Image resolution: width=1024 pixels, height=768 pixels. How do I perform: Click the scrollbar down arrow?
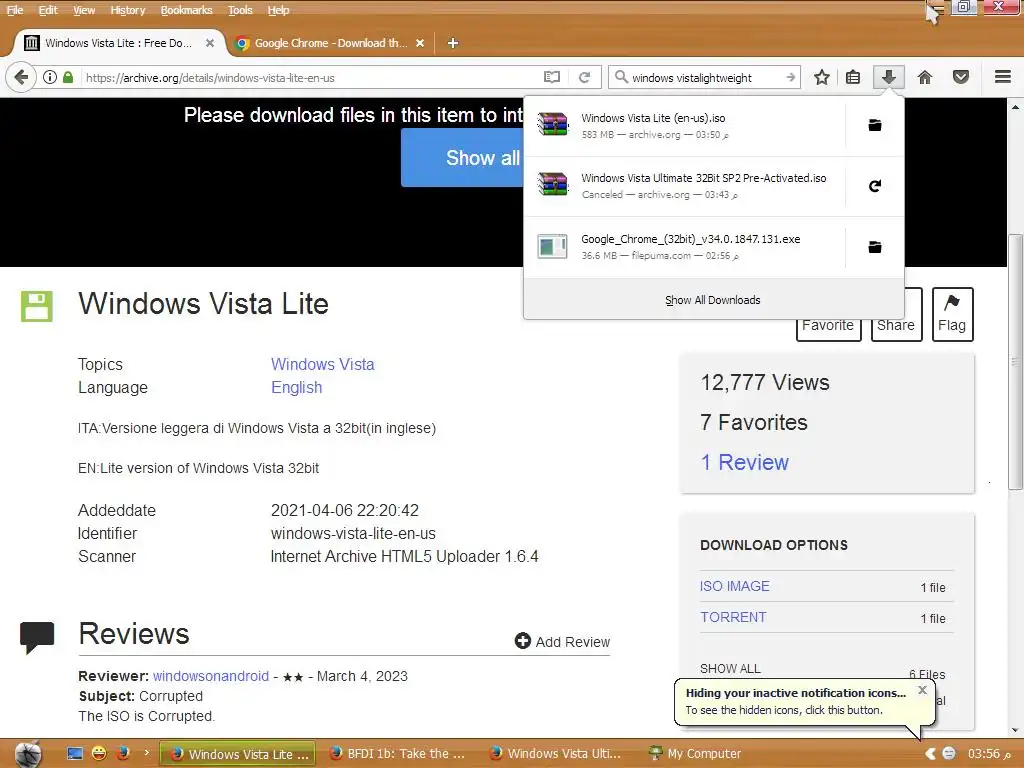[1015, 730]
